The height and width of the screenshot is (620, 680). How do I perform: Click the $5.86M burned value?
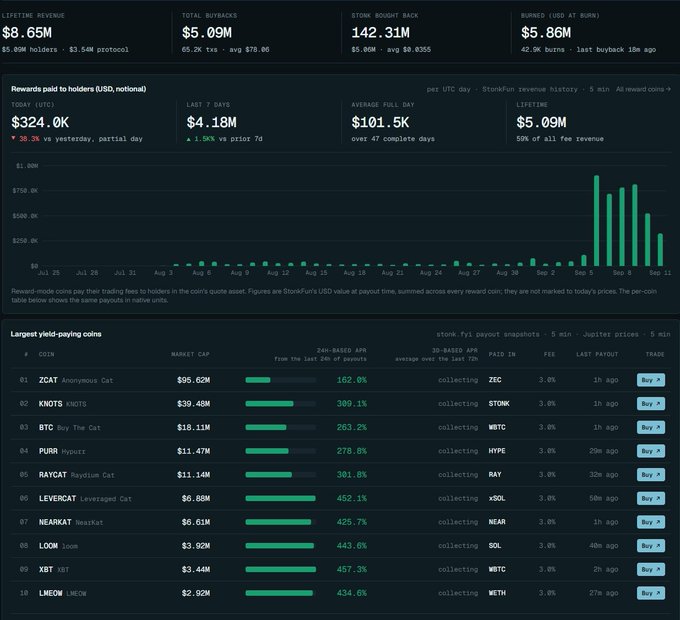click(546, 33)
